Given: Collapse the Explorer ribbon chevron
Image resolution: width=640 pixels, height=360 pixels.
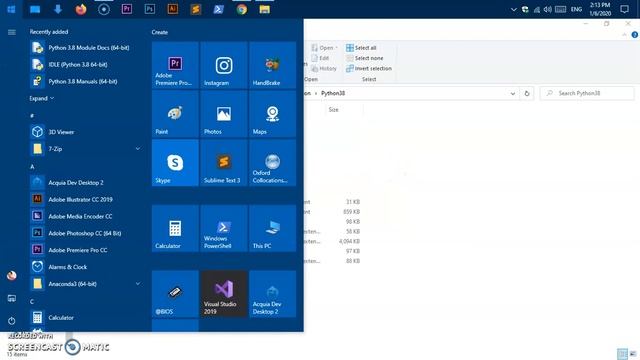Looking at the screenshot, I should [x=624, y=35].
